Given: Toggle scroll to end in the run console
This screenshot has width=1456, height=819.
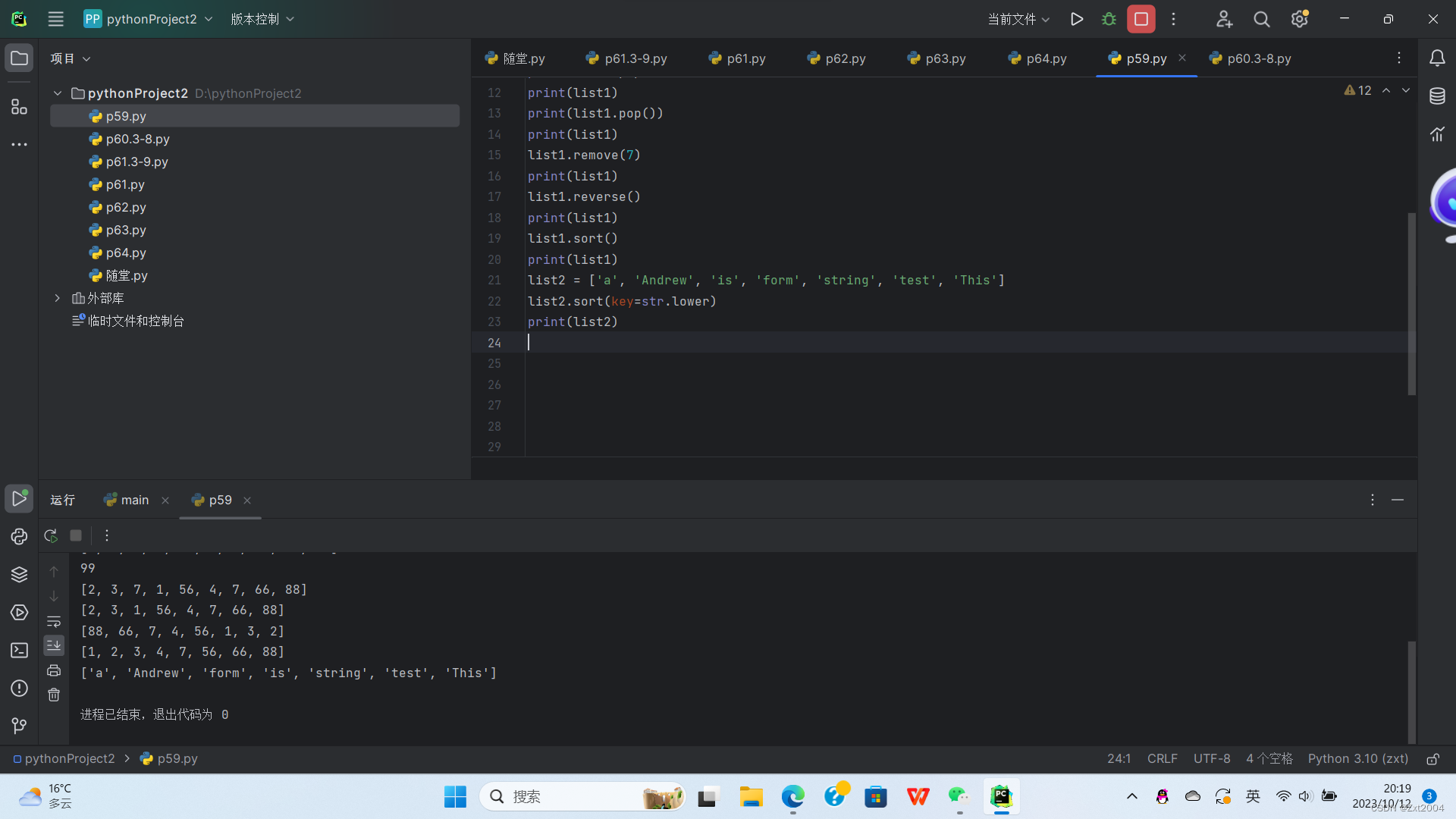Looking at the screenshot, I should coord(54,645).
